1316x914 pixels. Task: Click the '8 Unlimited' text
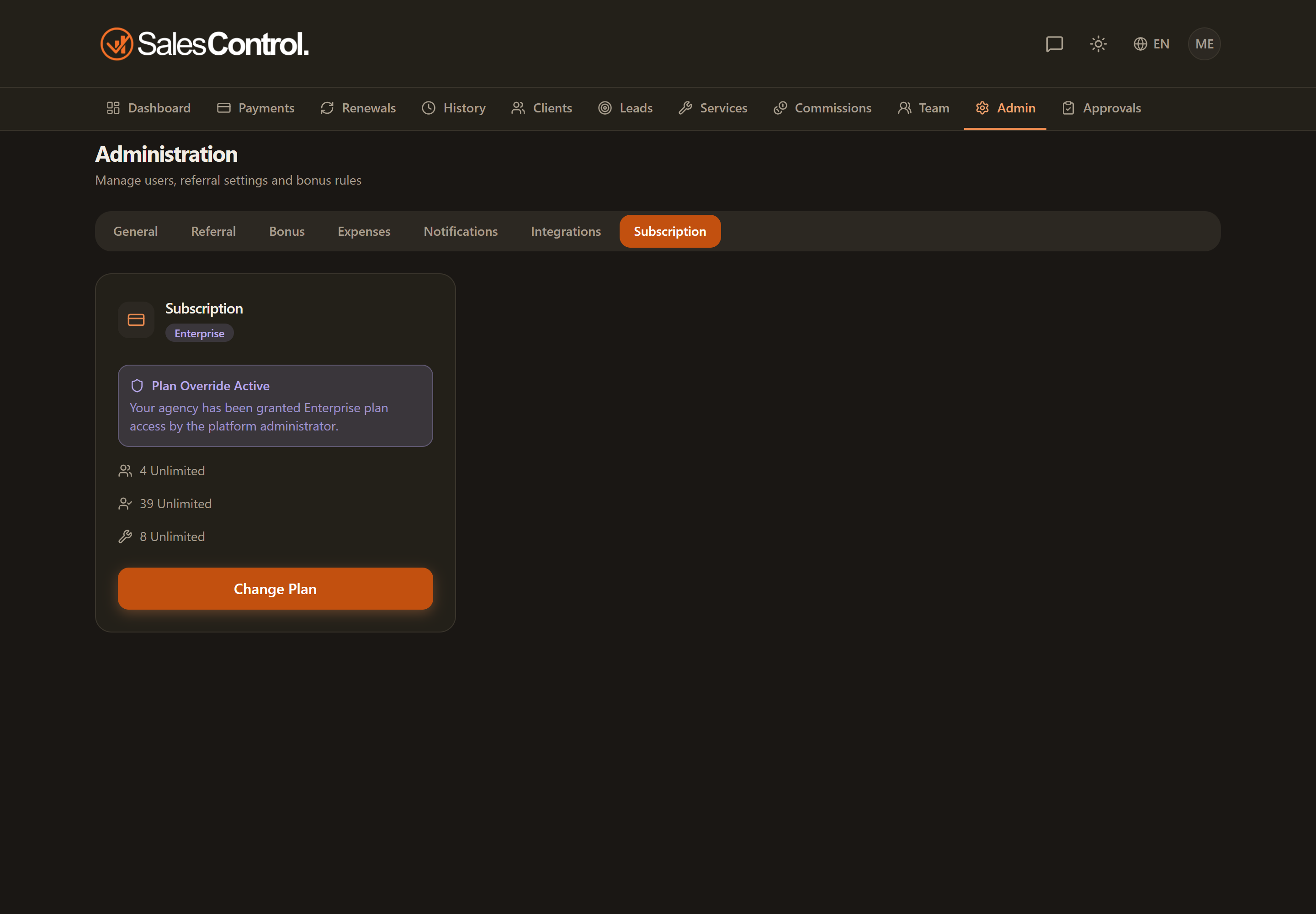tap(172, 537)
